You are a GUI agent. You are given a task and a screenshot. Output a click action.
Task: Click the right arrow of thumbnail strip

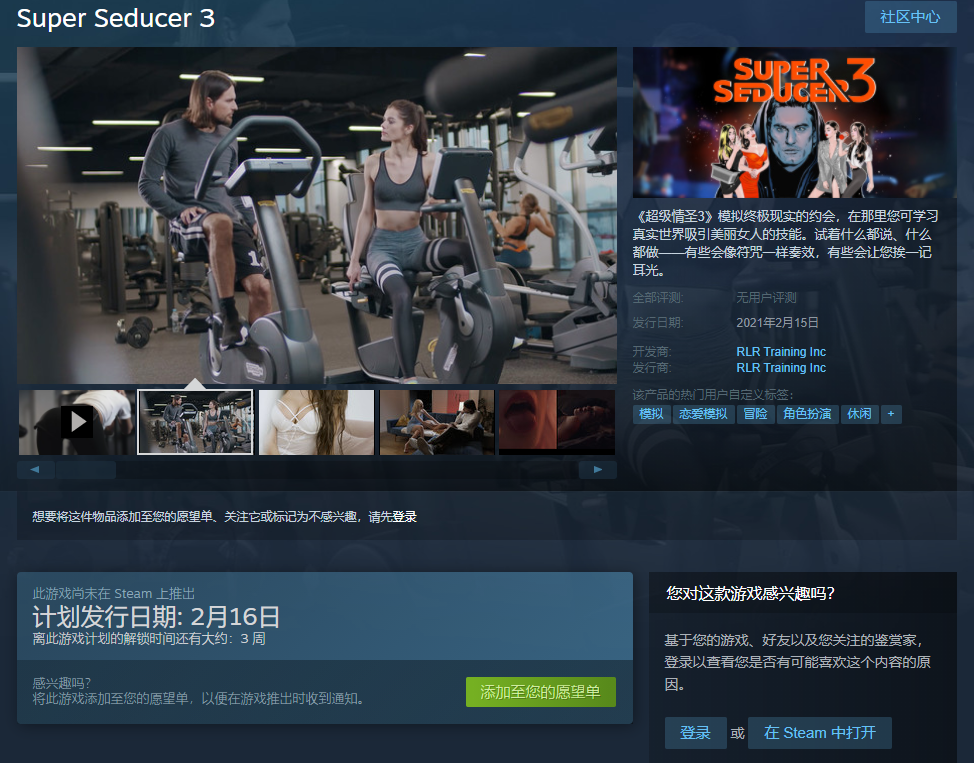(x=598, y=470)
